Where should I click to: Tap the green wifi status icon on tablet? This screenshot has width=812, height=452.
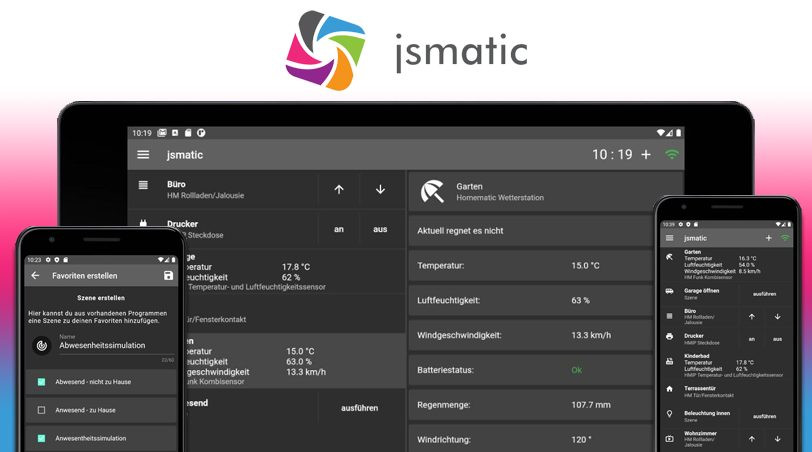click(x=672, y=154)
